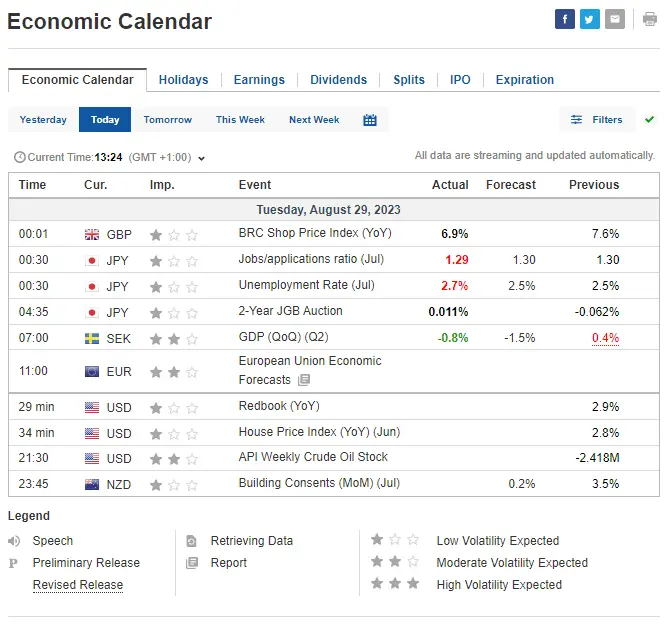Click importance stars for API Weekly Crude row
This screenshot has width=667, height=625.
point(174,459)
